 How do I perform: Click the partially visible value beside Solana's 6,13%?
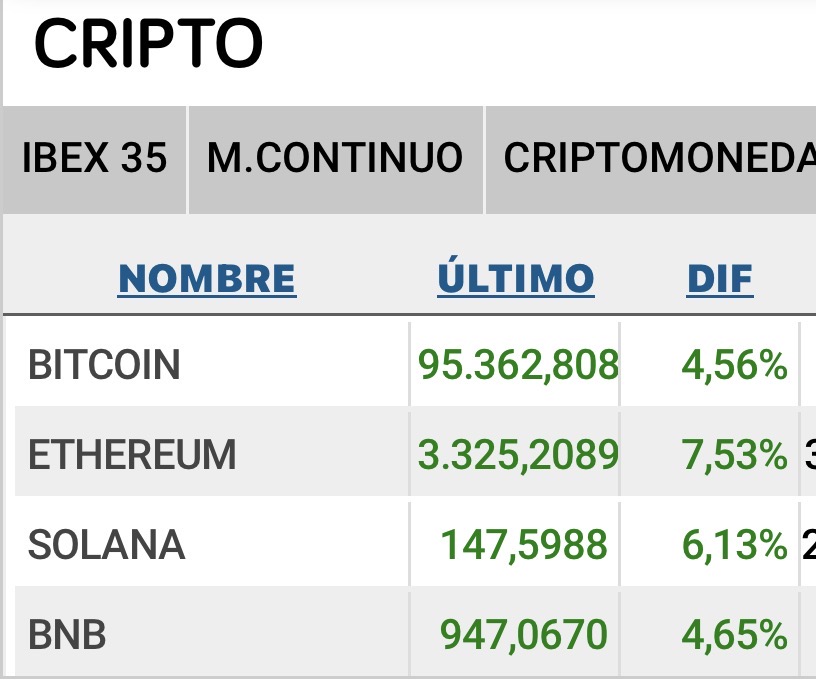click(809, 545)
